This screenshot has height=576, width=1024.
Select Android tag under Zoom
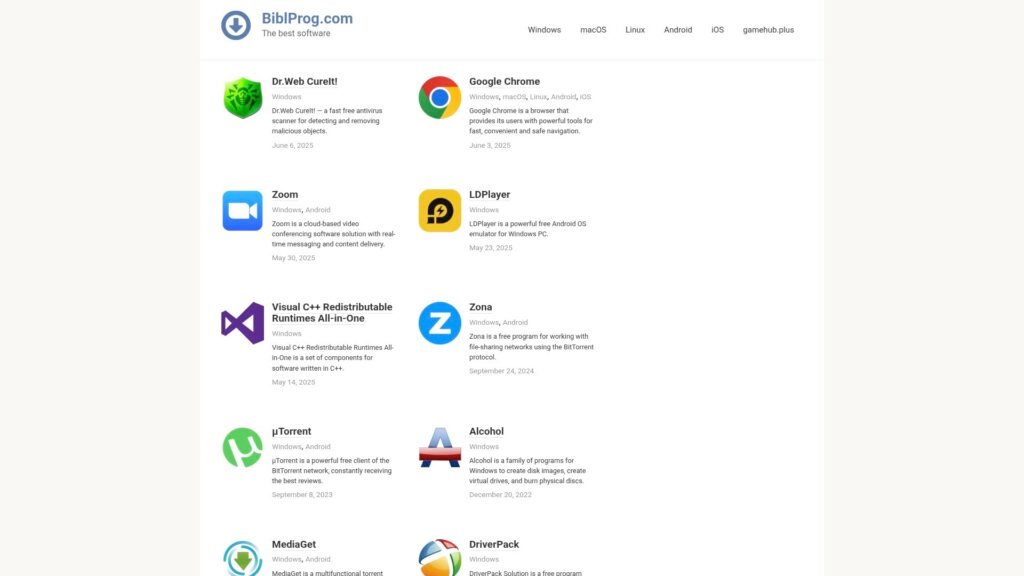pos(317,210)
